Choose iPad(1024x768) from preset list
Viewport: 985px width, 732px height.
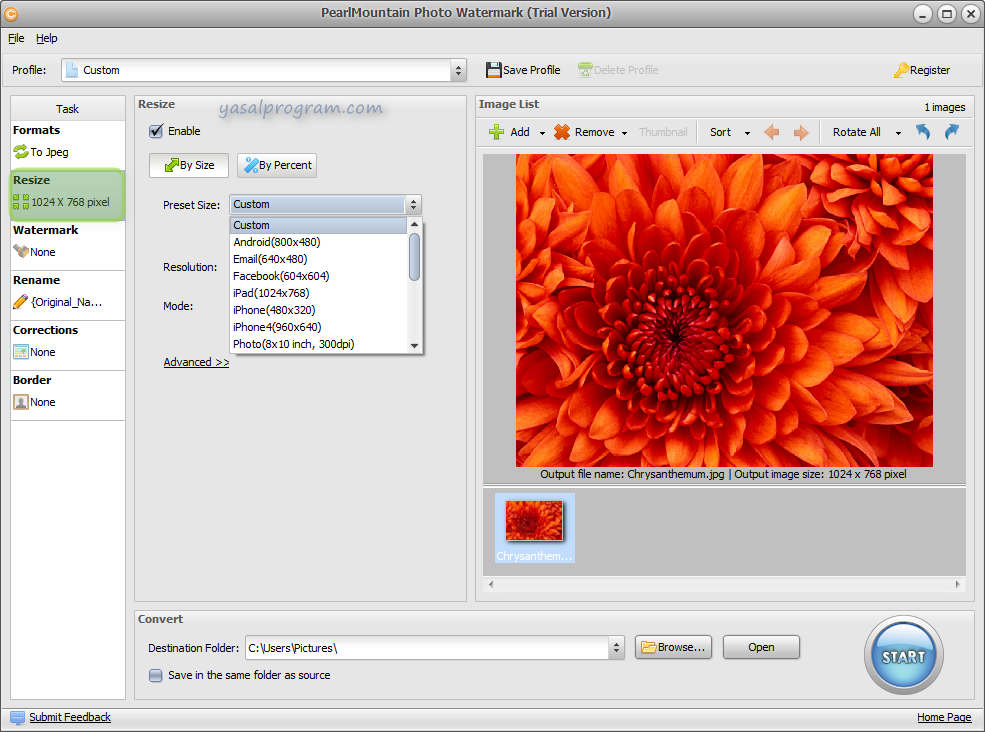pyautogui.click(x=271, y=293)
